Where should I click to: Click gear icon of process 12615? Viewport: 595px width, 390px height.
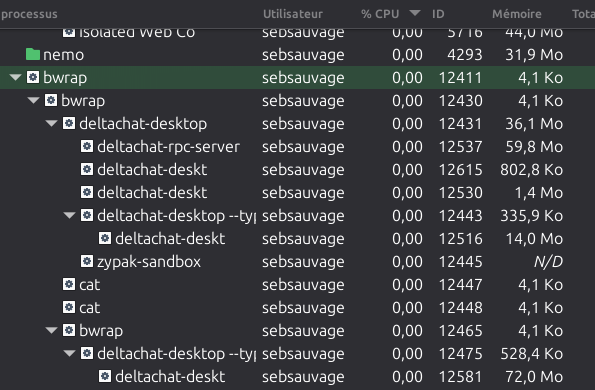(87, 170)
